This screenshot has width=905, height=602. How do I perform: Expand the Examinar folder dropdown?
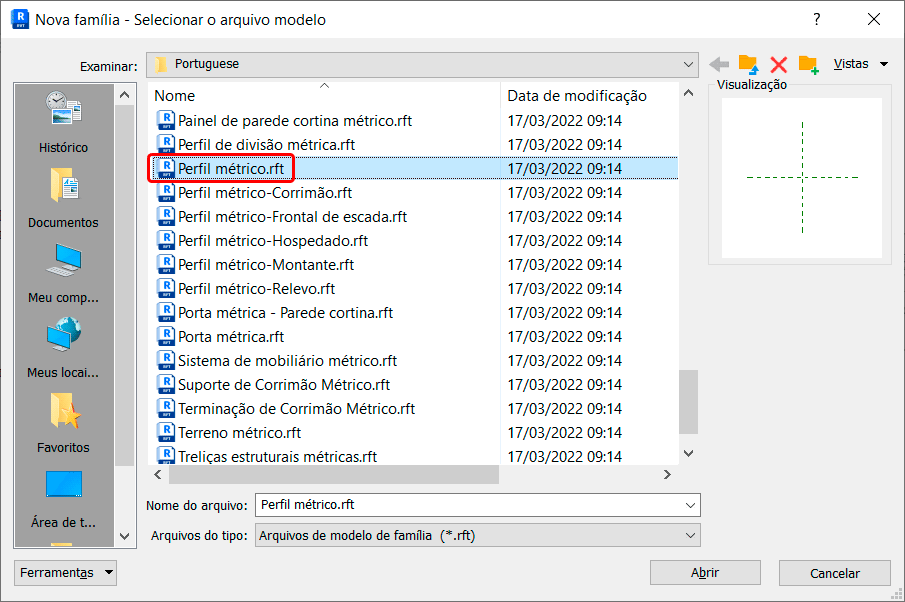pyautogui.click(x=688, y=64)
